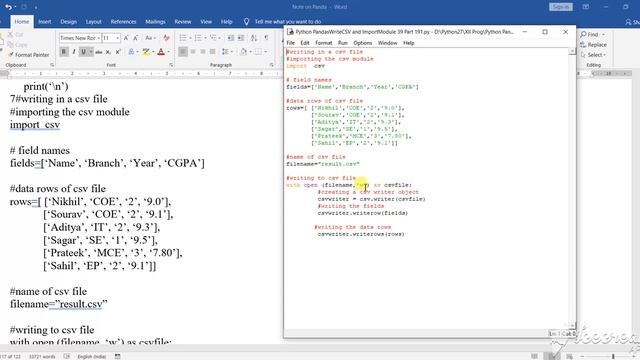This screenshot has width=640, height=360.
Task: Apply bullet list
Action: click(x=184, y=38)
